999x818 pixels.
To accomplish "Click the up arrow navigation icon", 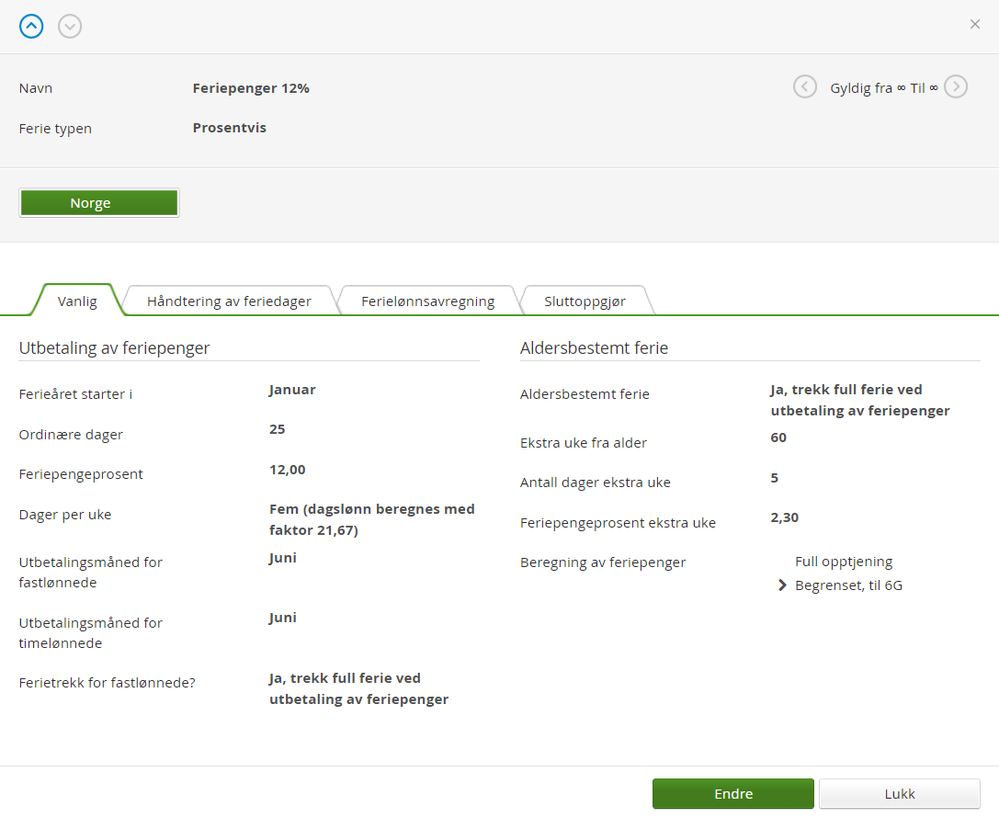I will (x=32, y=27).
